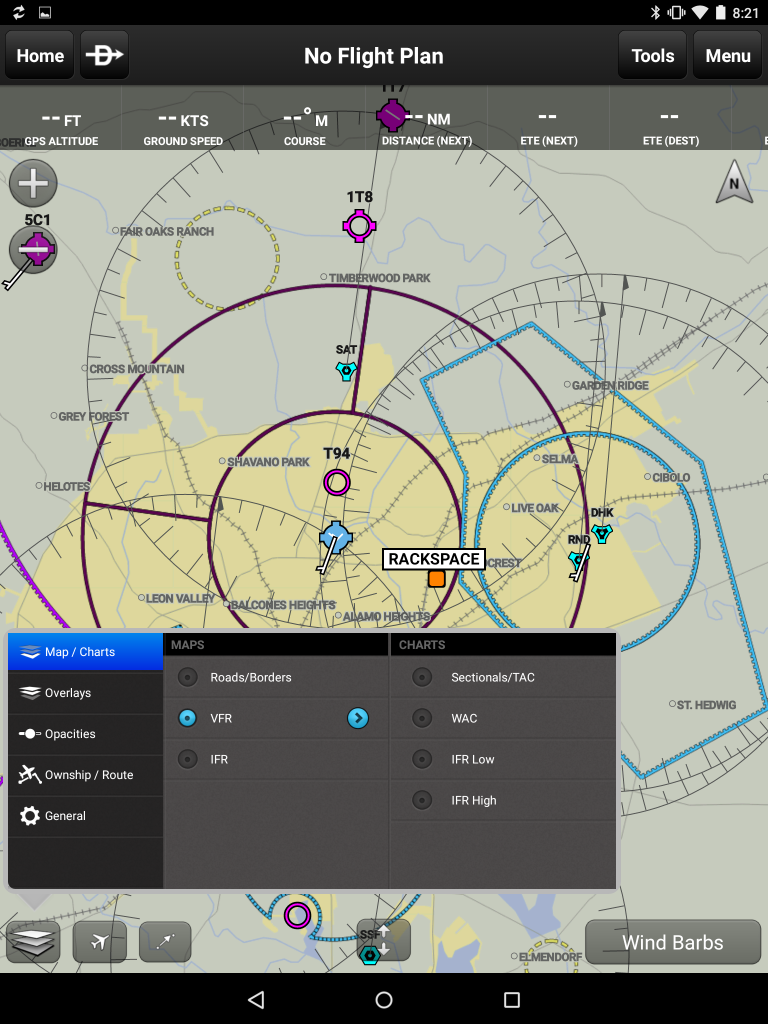Zoom in with the plus button
Image resolution: width=768 pixels, height=1024 pixels.
point(33,183)
